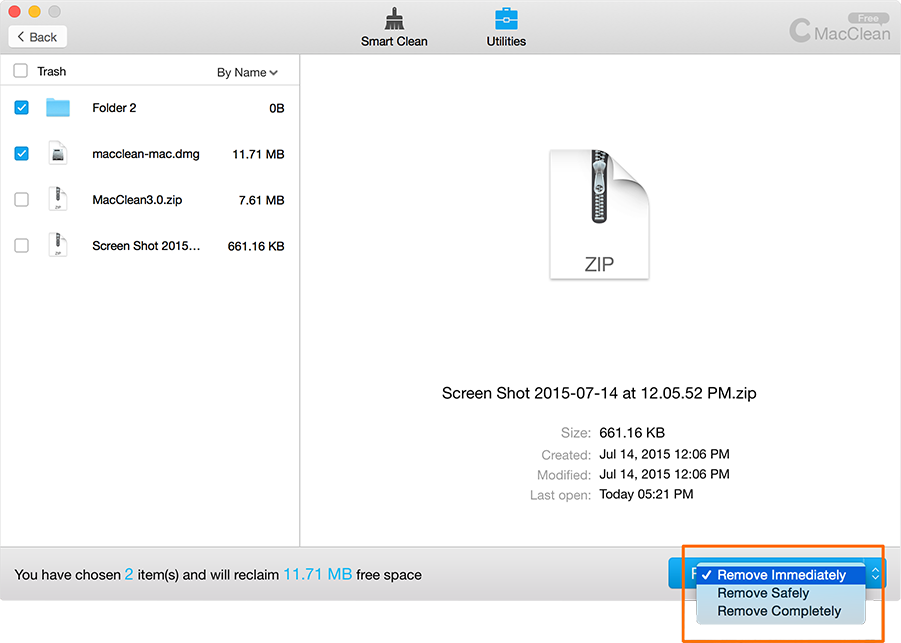Click the Screen Shot zip file icon
Viewport: 901px width, 643px height.
[58, 245]
